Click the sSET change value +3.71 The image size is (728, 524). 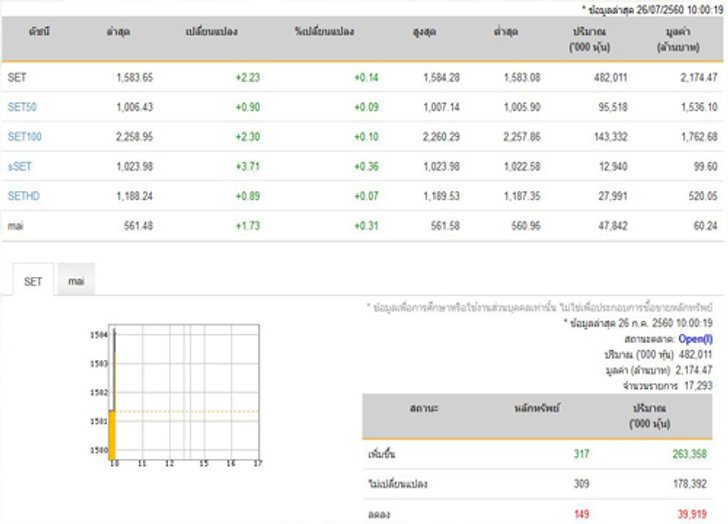(248, 167)
